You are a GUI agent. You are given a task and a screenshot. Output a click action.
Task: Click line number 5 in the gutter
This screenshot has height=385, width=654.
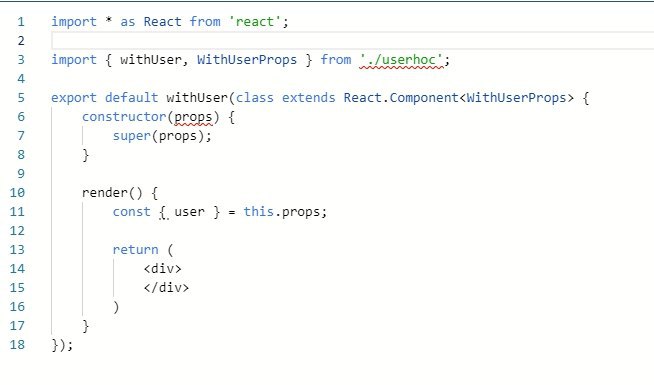(21, 98)
